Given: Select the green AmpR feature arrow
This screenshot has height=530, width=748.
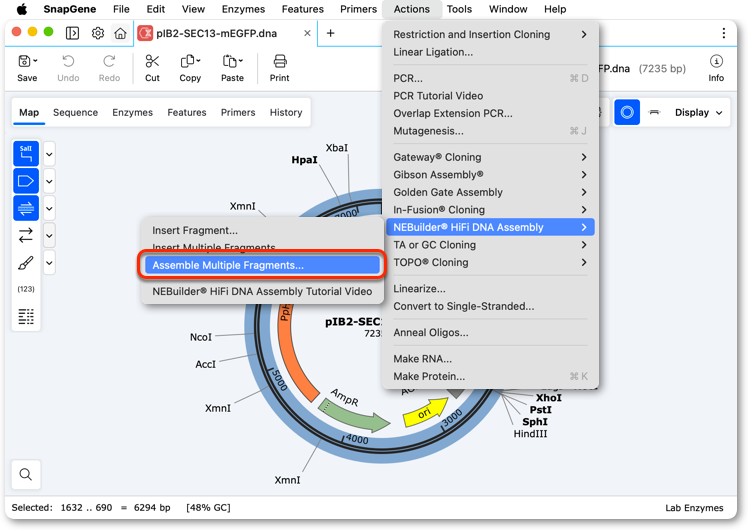Looking at the screenshot, I should [355, 415].
